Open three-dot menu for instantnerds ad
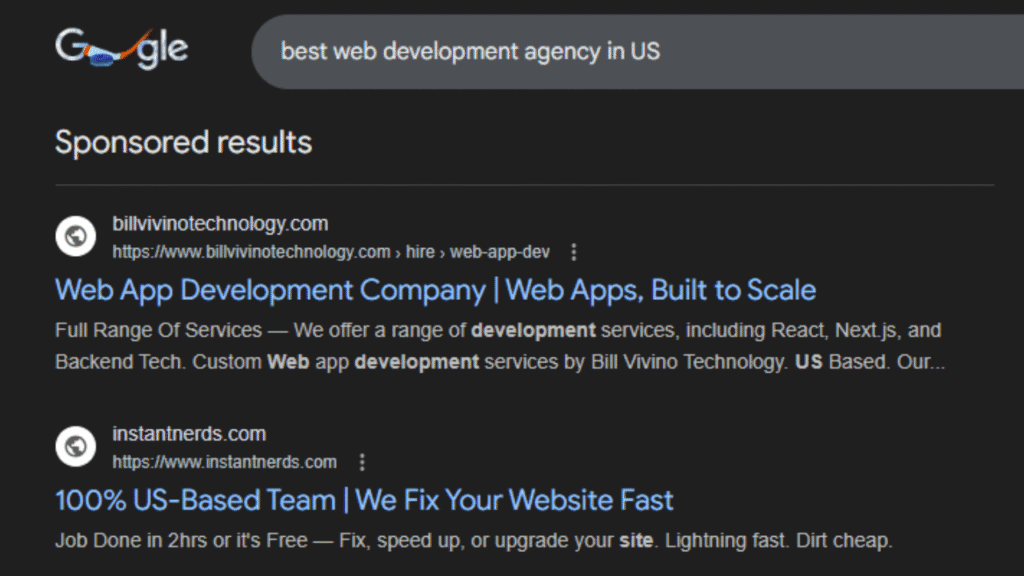The image size is (1024, 576). tap(362, 462)
